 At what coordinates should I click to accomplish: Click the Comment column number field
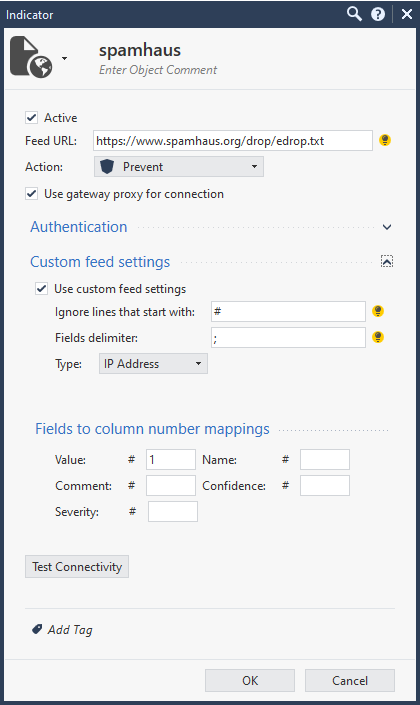pyautogui.click(x=171, y=486)
